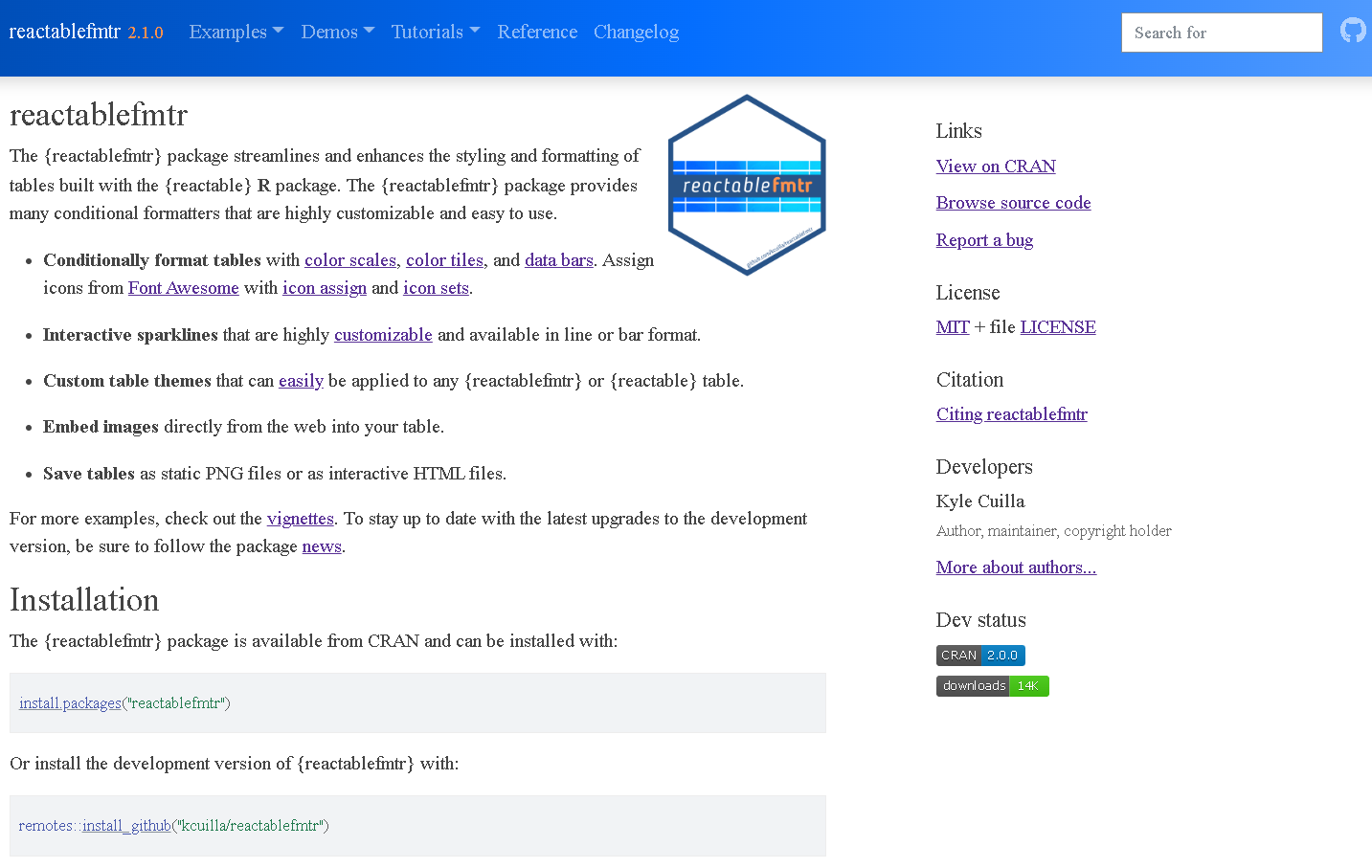Open the color scales link
Screen dimensions: 1372x868
click(350, 260)
